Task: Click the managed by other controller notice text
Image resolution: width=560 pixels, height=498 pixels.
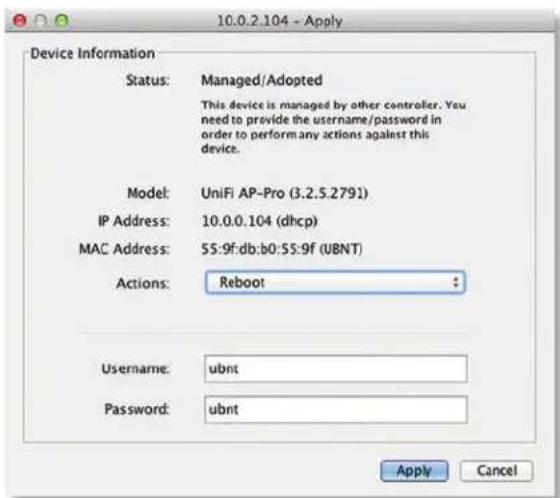Action: tap(333, 127)
